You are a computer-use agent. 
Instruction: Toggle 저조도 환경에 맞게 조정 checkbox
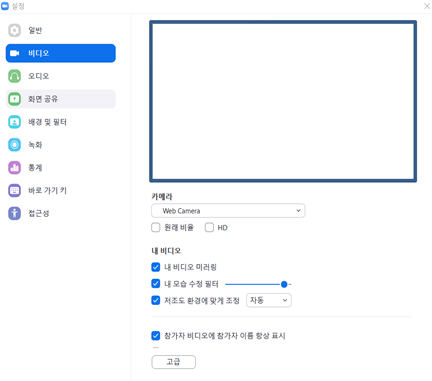tap(156, 300)
